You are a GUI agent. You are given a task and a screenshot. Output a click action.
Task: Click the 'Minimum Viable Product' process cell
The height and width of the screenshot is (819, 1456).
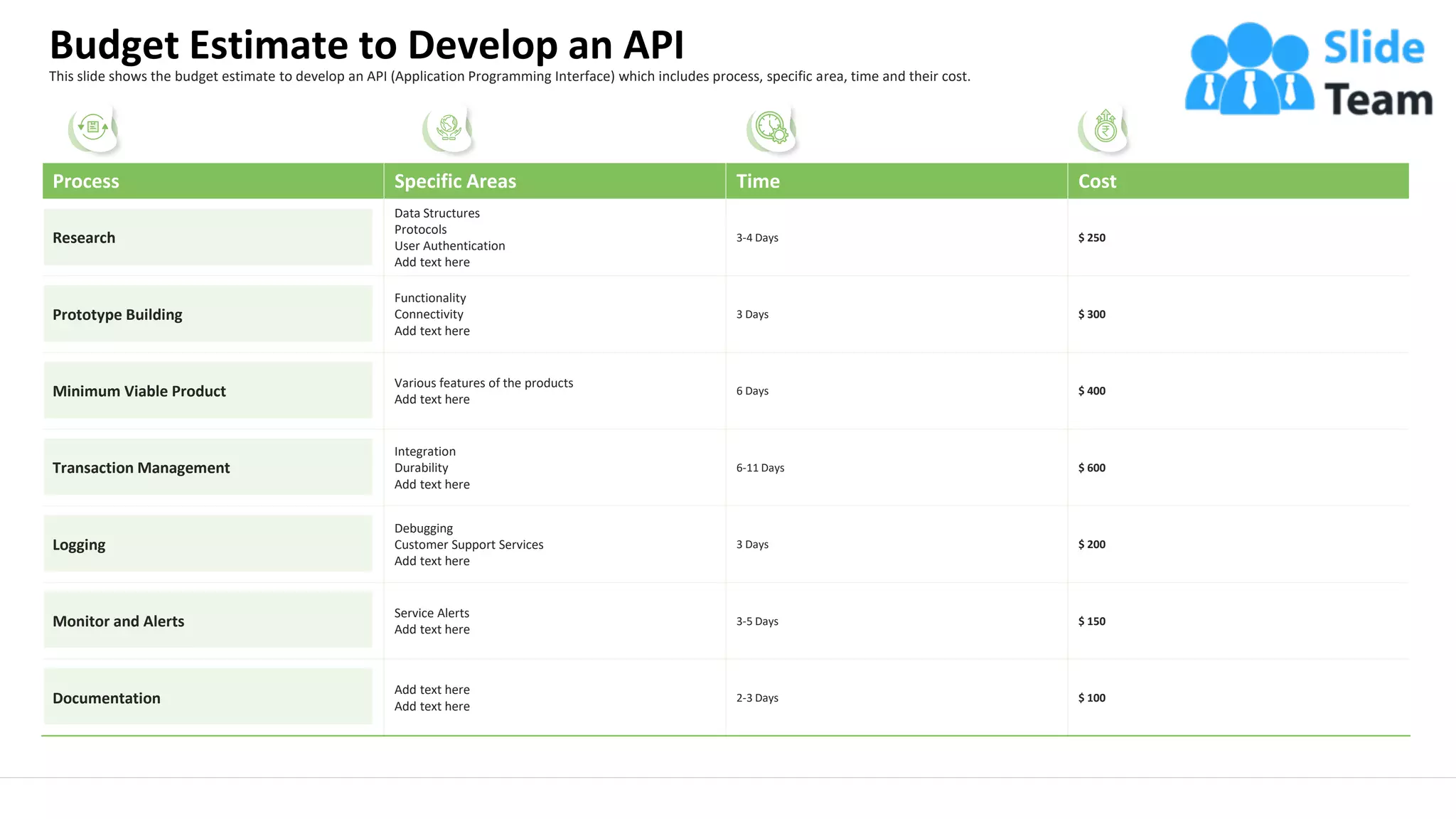pyautogui.click(x=208, y=391)
